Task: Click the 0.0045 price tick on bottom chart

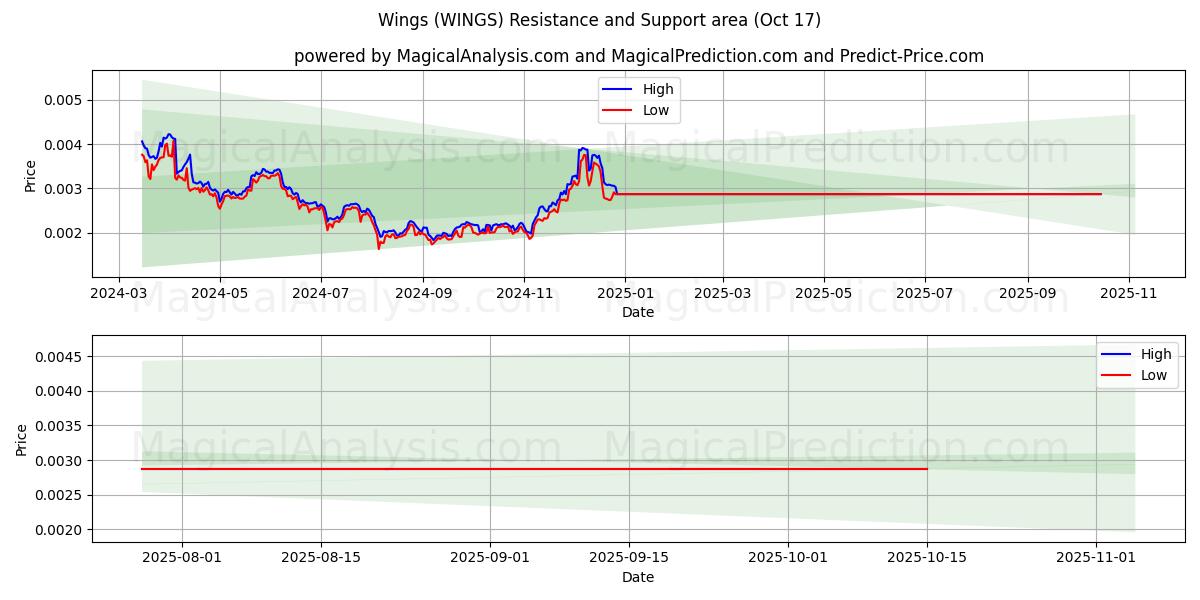Action: [58, 357]
